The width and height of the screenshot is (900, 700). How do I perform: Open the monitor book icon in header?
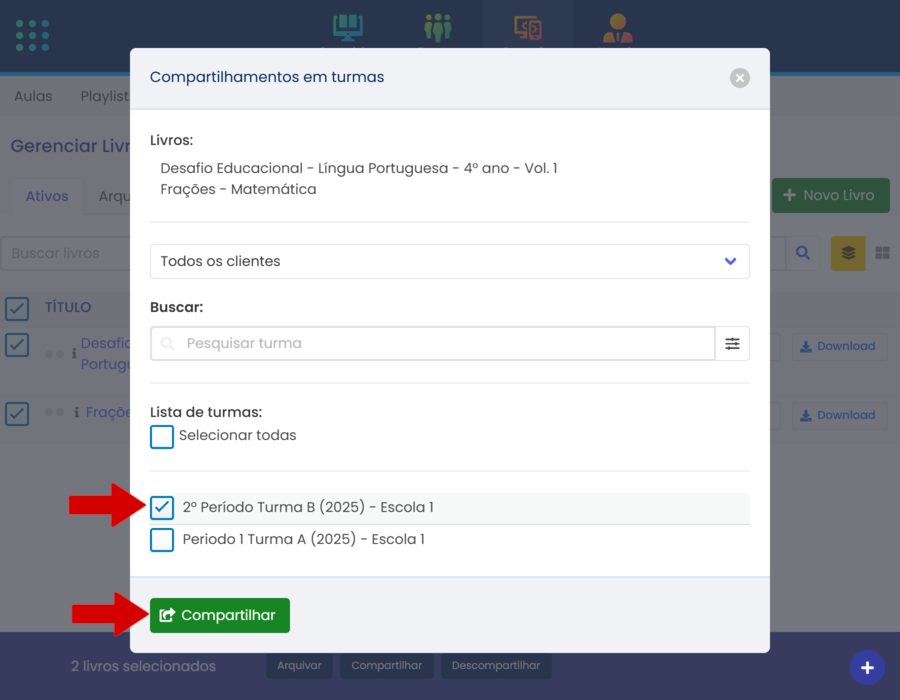347,27
